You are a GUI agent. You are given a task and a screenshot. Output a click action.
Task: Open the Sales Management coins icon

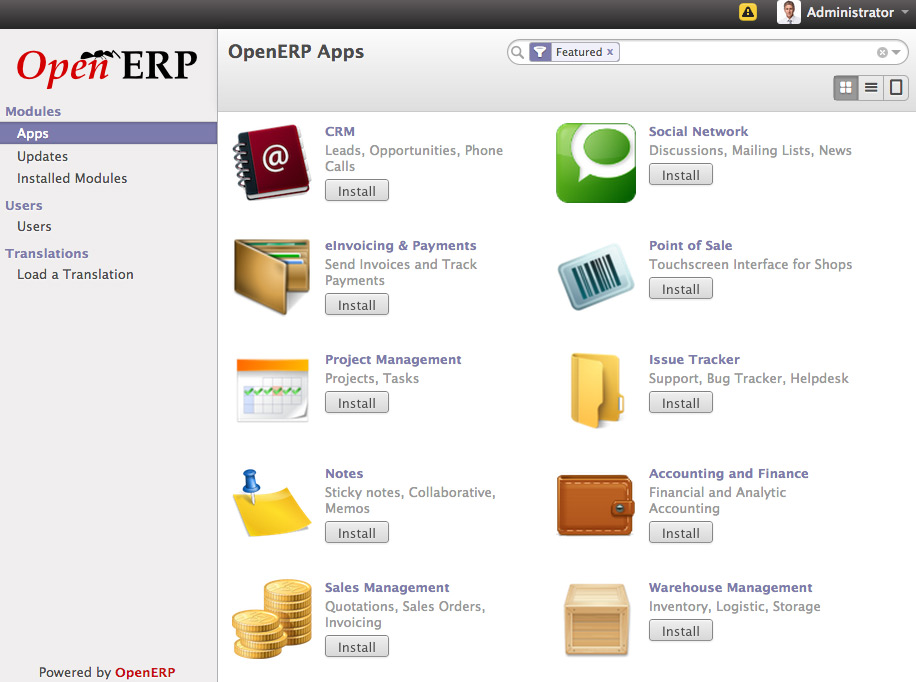[x=272, y=618]
